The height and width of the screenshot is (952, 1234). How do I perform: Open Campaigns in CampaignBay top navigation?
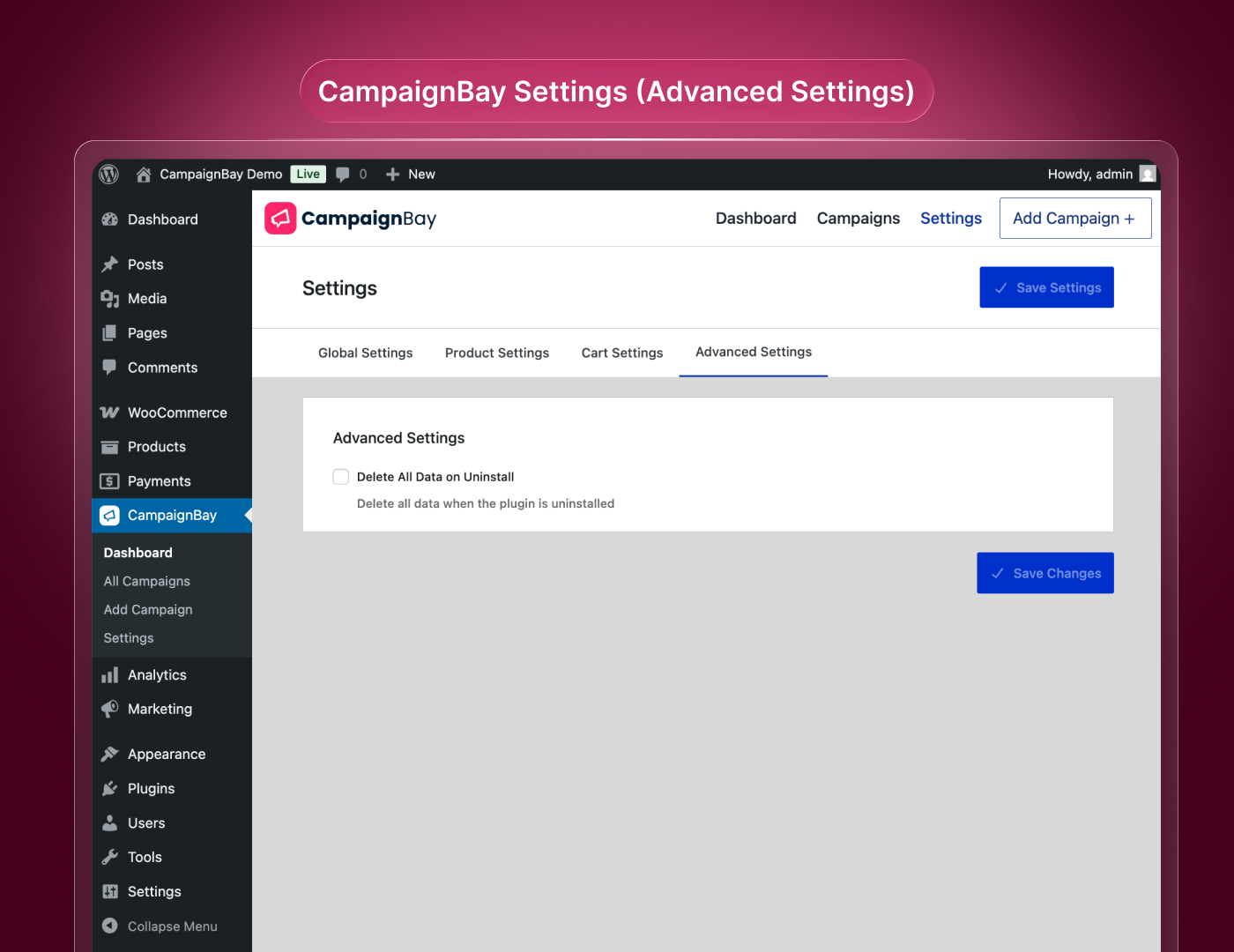coord(859,219)
